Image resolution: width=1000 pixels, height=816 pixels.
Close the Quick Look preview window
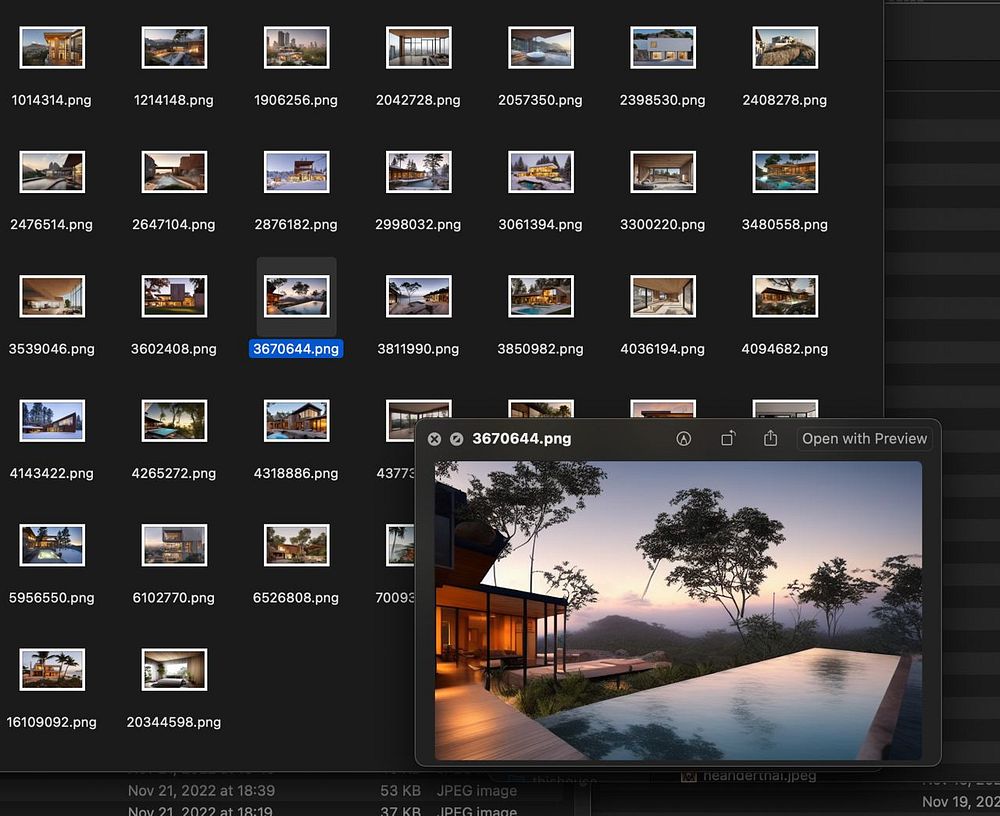[434, 439]
